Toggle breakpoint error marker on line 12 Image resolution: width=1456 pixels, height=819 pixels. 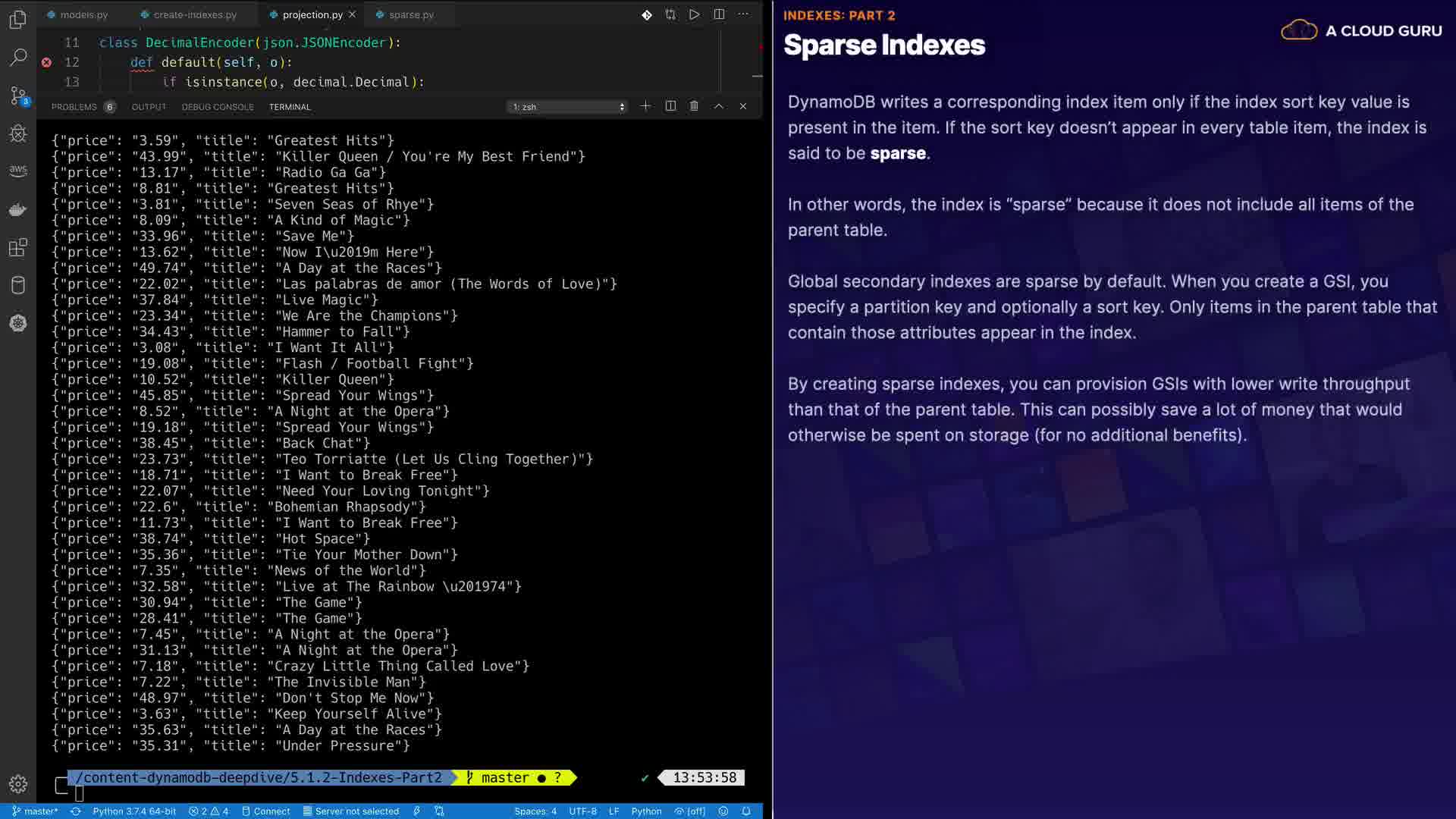pyautogui.click(x=46, y=62)
